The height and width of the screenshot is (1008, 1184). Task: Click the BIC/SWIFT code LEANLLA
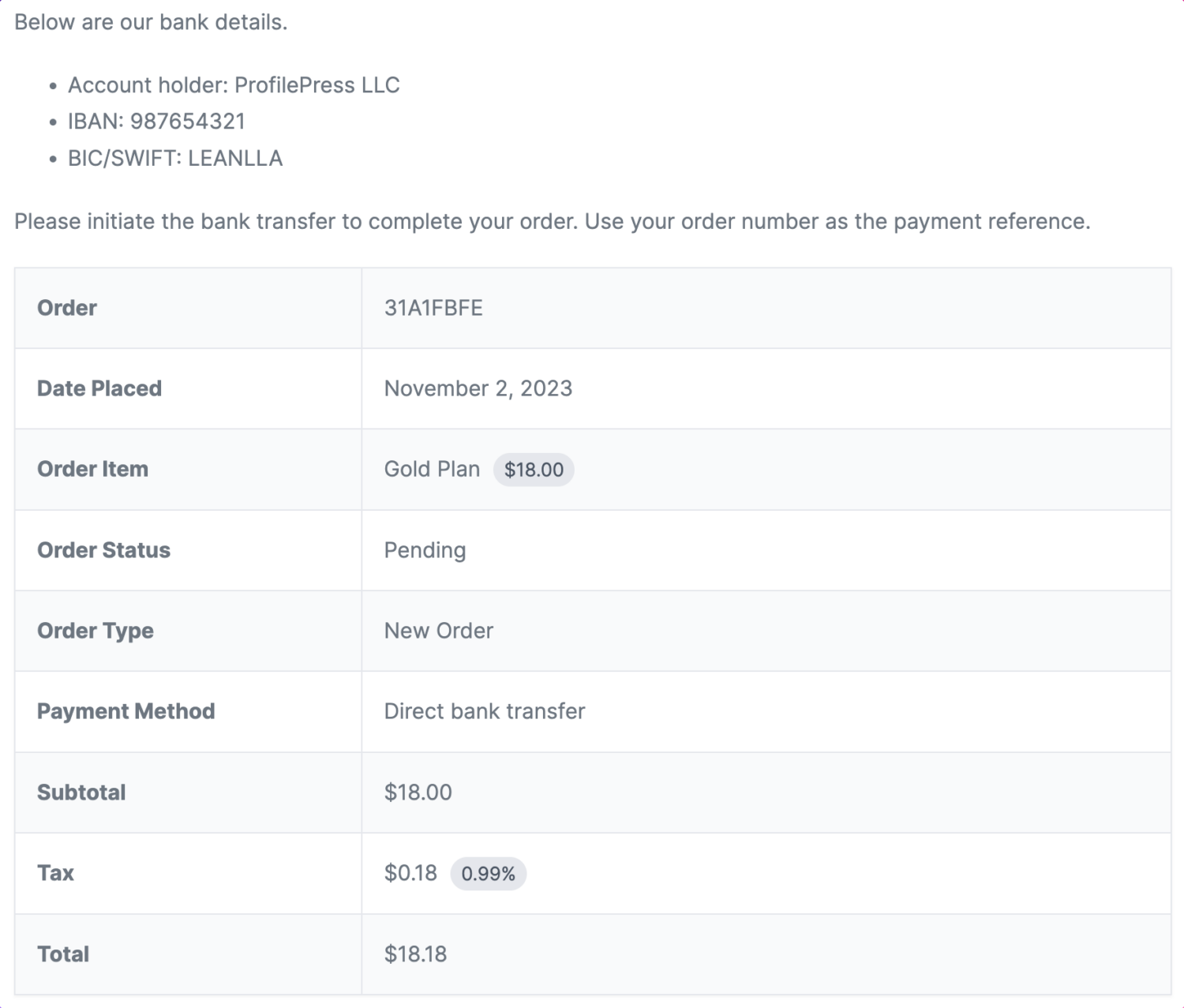click(235, 158)
